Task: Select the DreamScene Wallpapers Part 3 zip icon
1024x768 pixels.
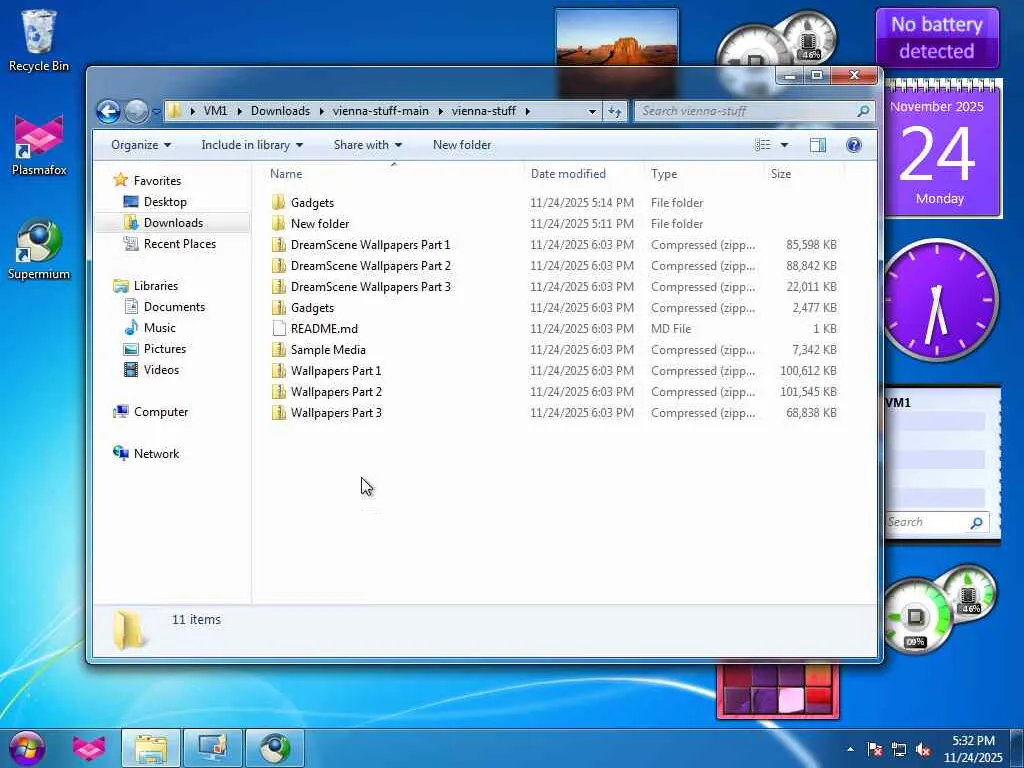Action: [x=279, y=287]
